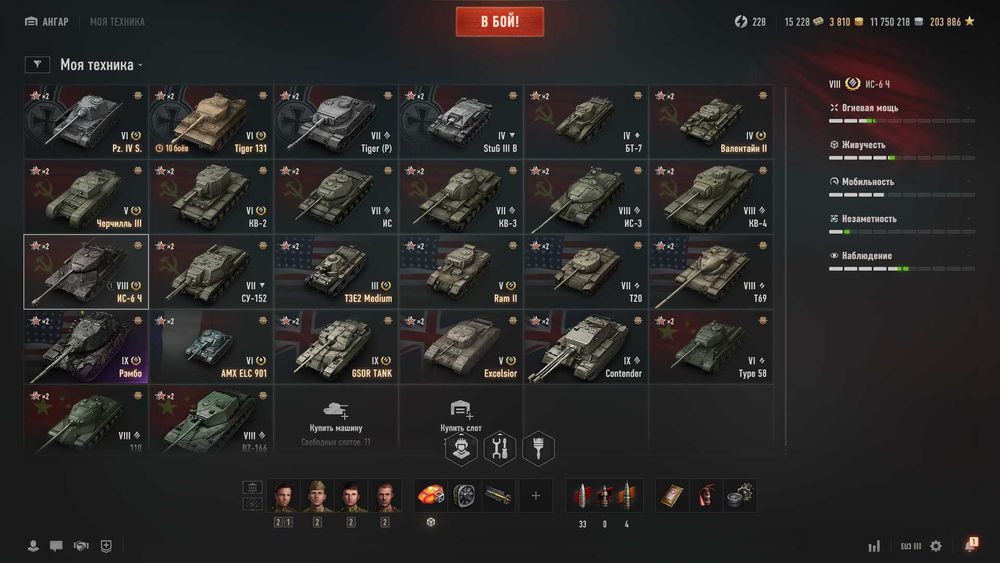
Task: Add equipment via empty plus slot
Action: tap(536, 495)
